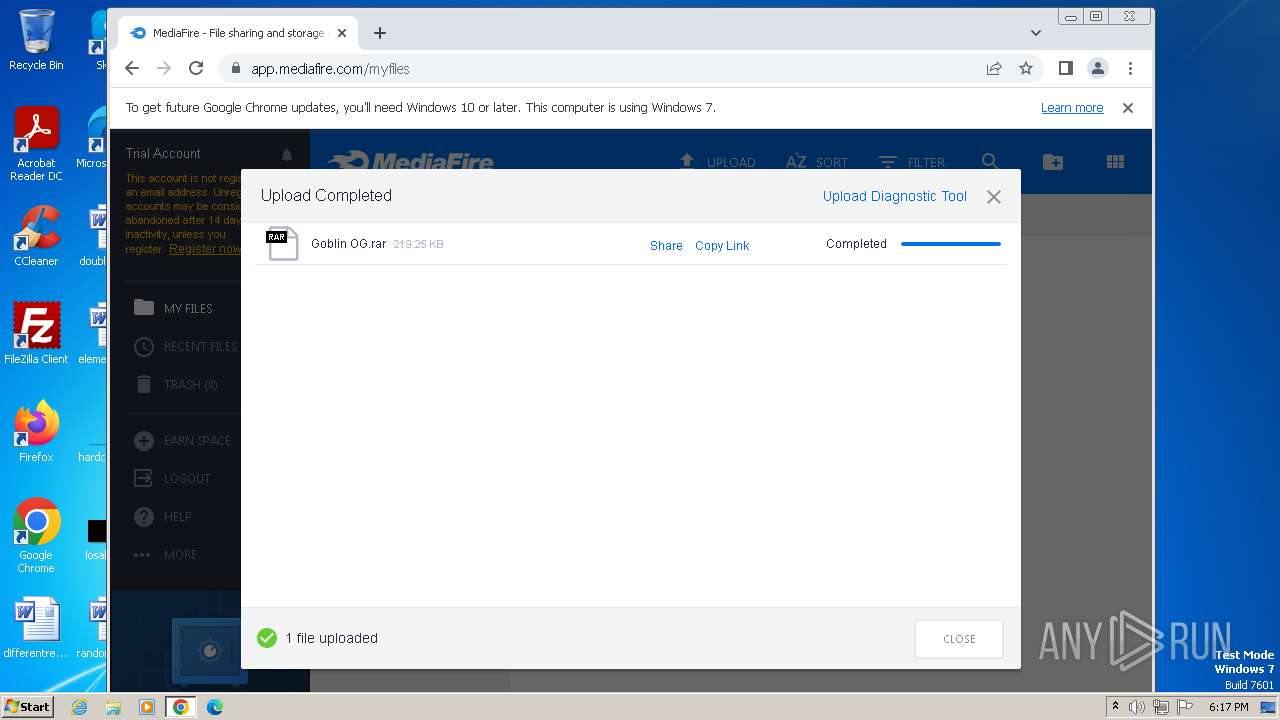Open the CCleaner desktop icon
Image resolution: width=1280 pixels, height=720 pixels.
(36, 236)
